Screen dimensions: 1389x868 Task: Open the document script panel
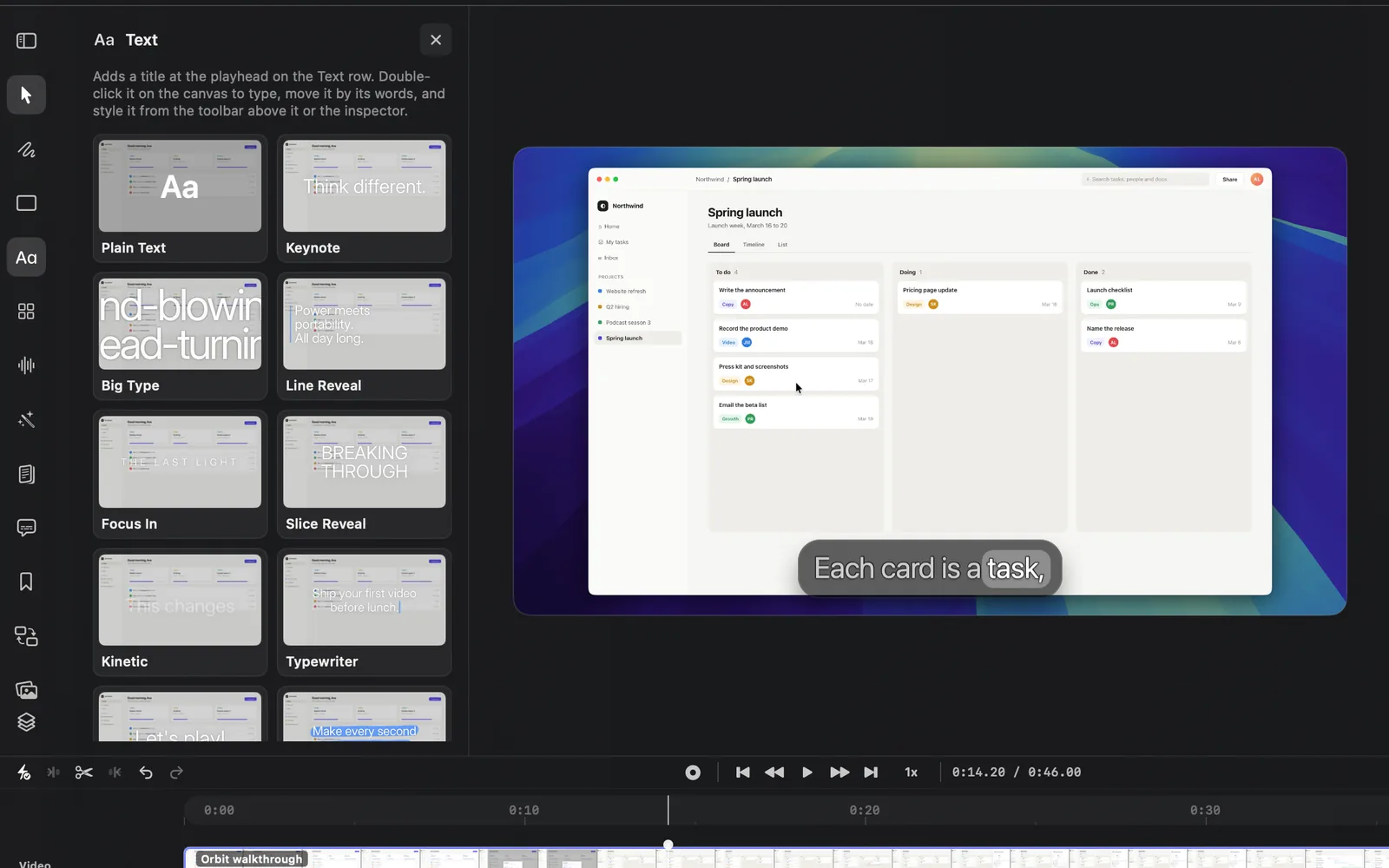coord(26,474)
